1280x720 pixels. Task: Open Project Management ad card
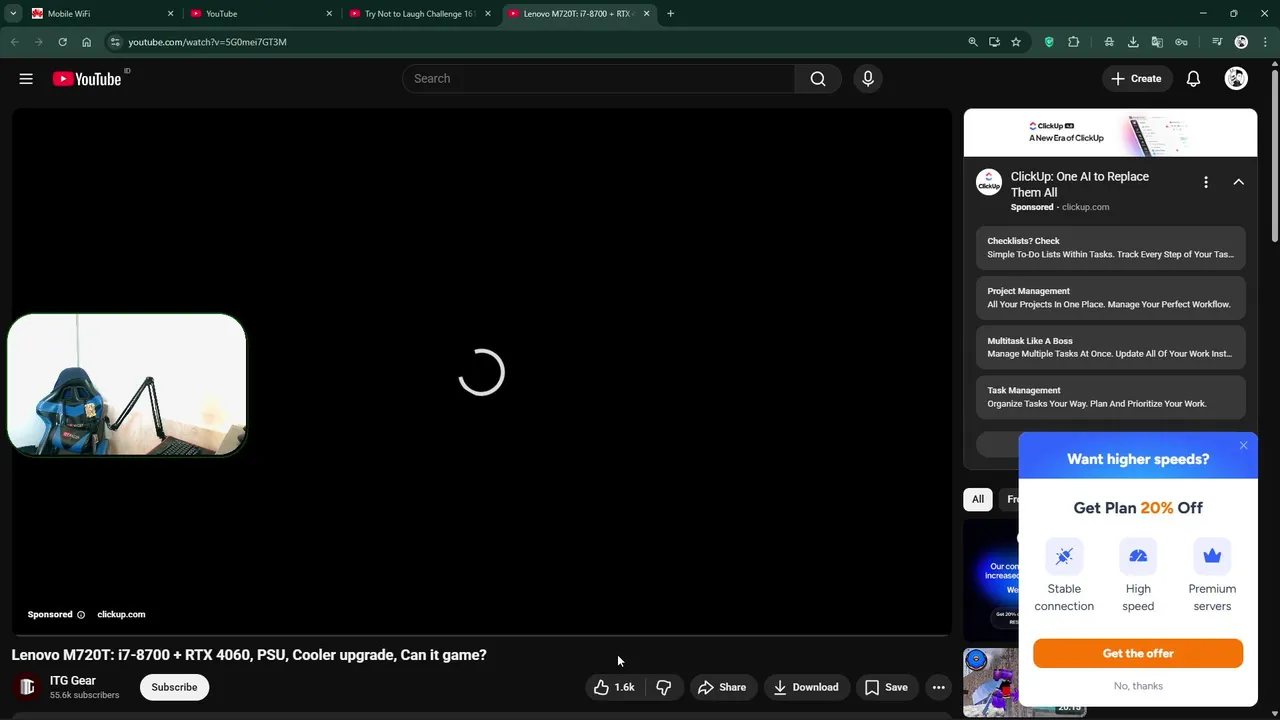point(1111,297)
